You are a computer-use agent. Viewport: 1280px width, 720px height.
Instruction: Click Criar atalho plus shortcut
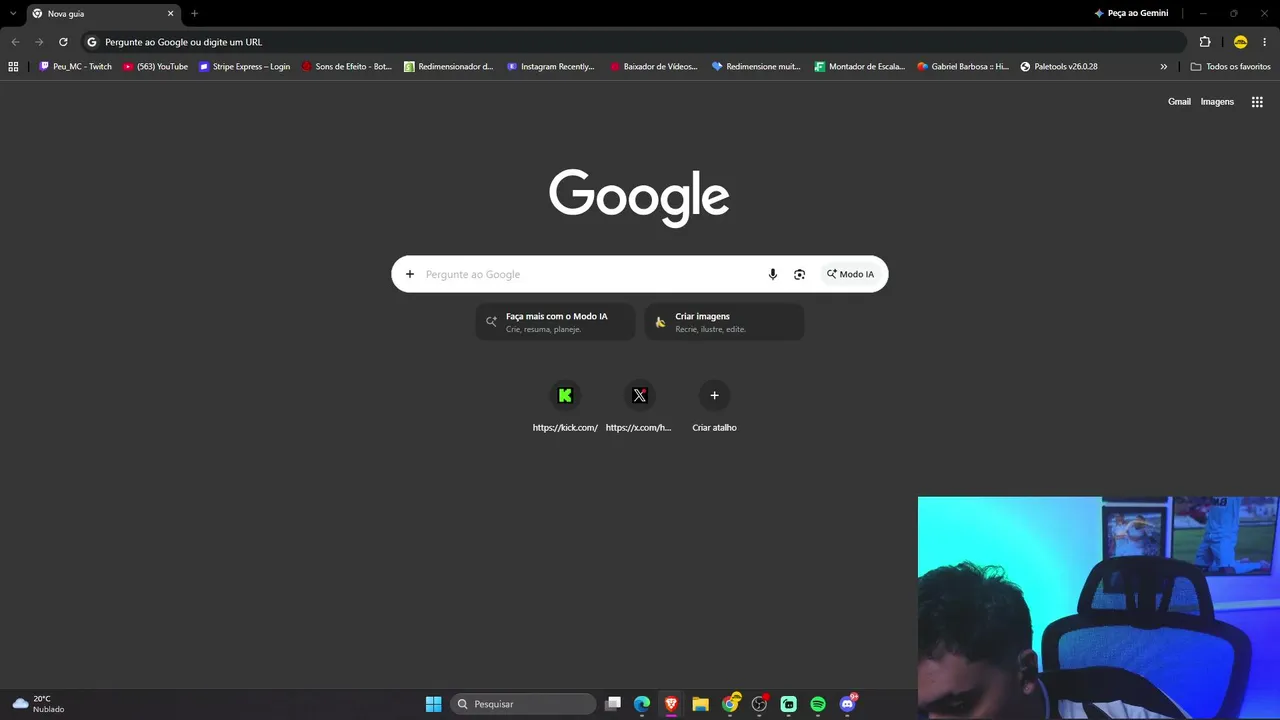pos(714,395)
